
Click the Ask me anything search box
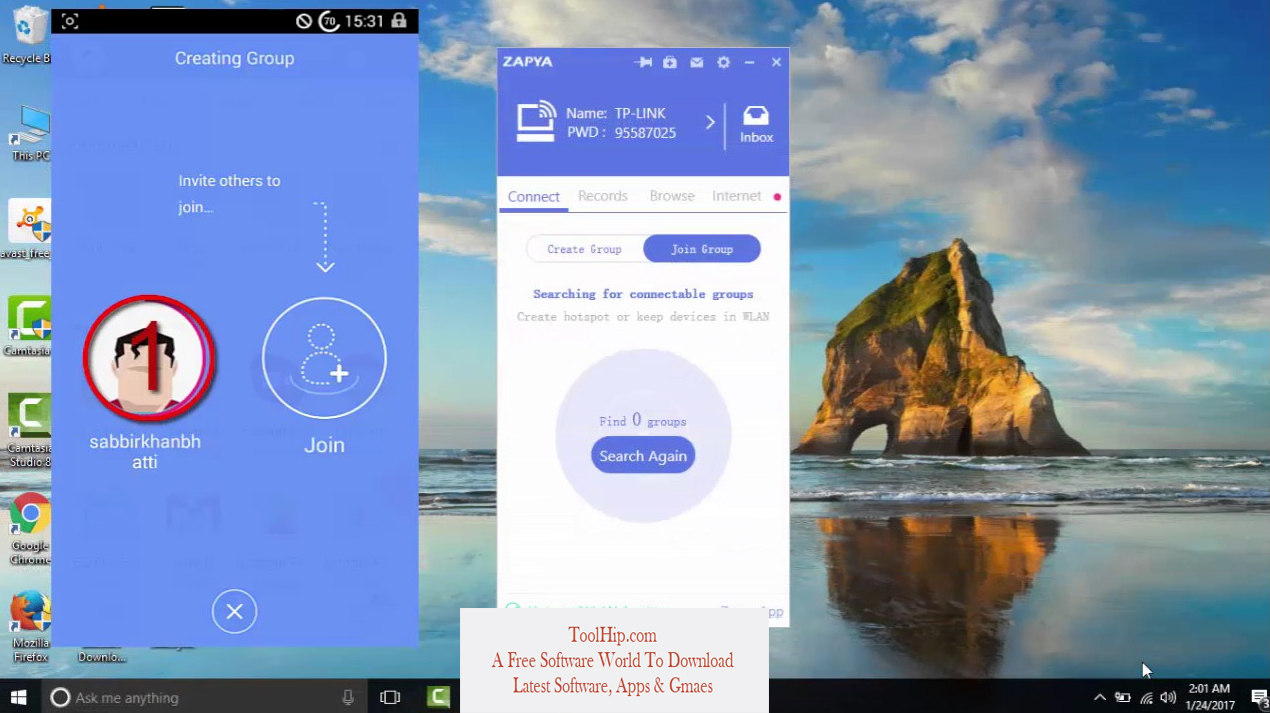click(205, 697)
